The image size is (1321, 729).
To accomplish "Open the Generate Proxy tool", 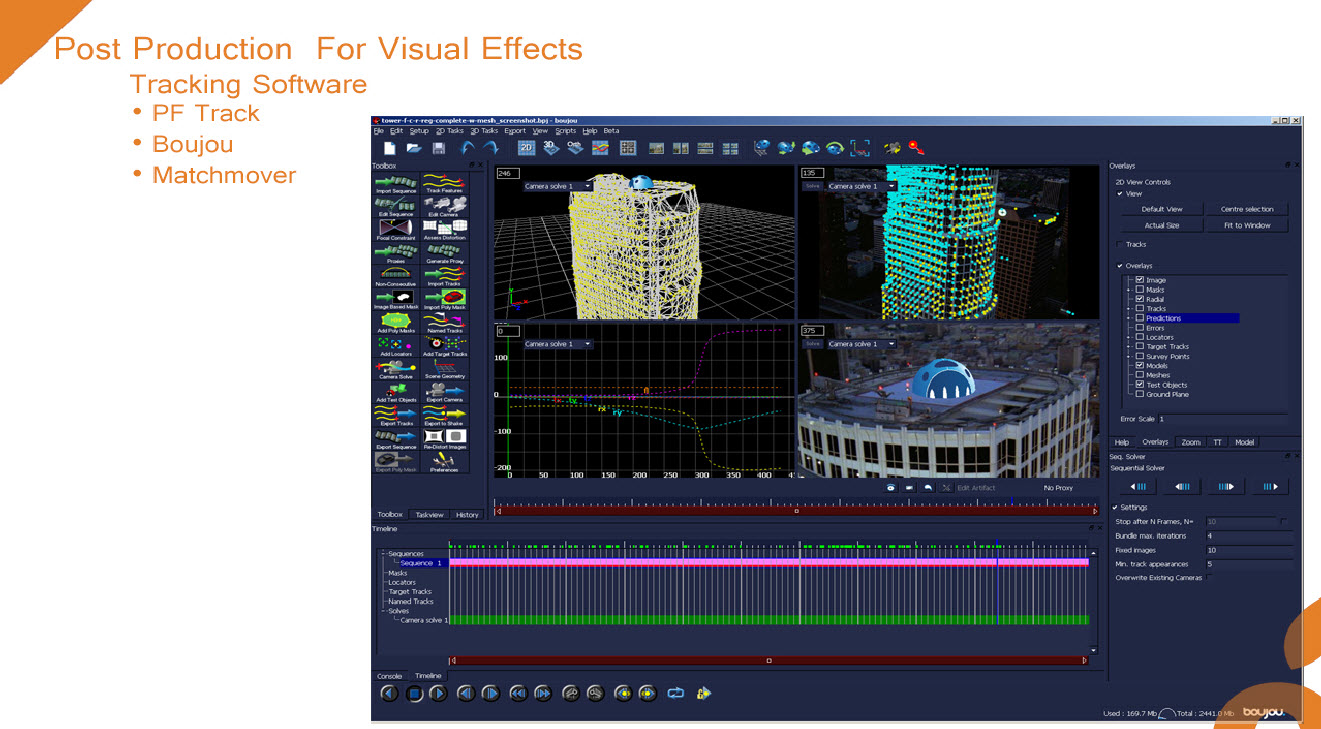I will point(444,251).
